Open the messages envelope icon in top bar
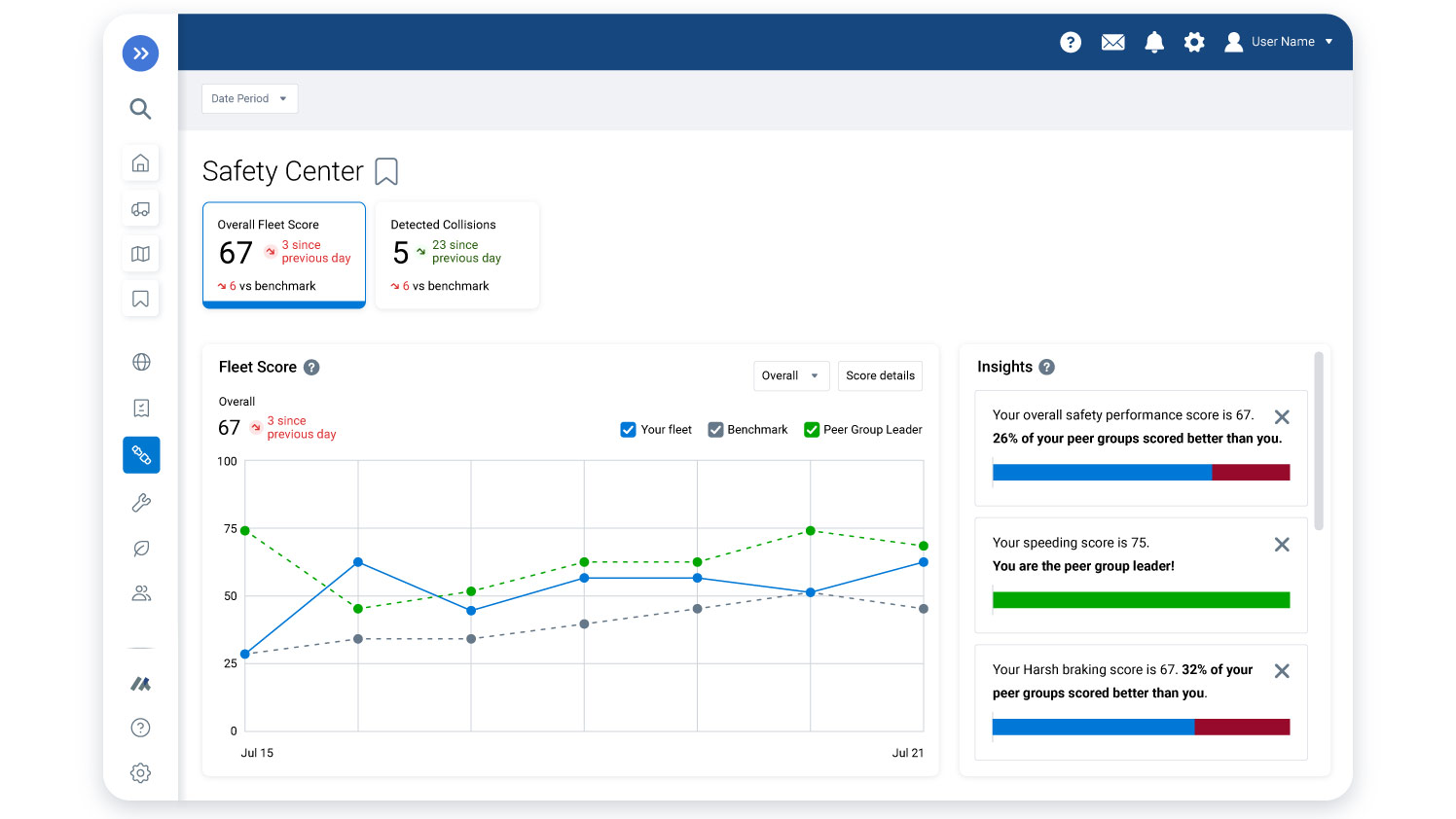 pos(1112,42)
